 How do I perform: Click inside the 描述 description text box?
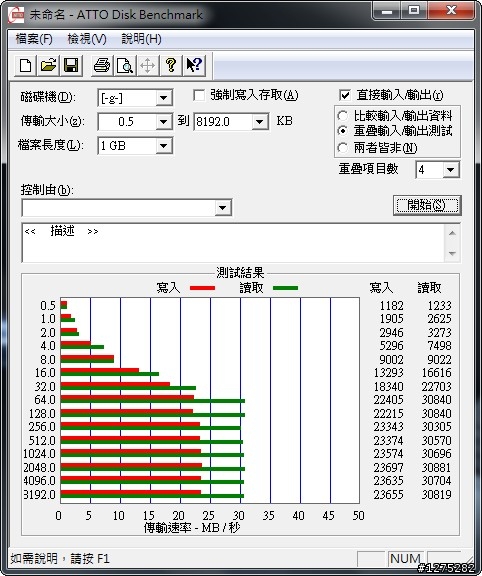click(x=233, y=243)
